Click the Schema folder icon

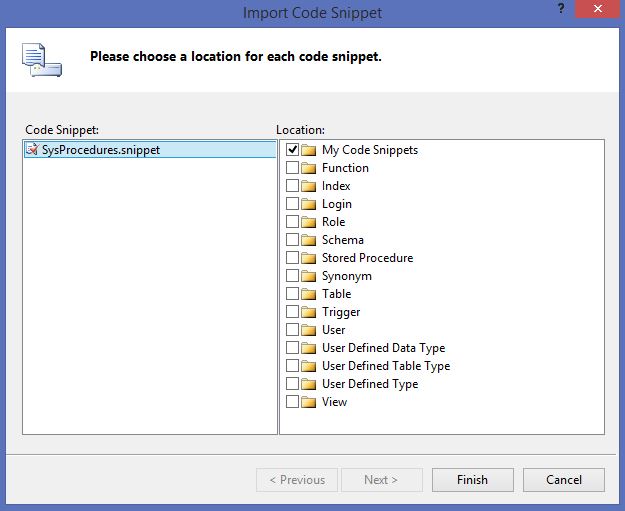309,240
